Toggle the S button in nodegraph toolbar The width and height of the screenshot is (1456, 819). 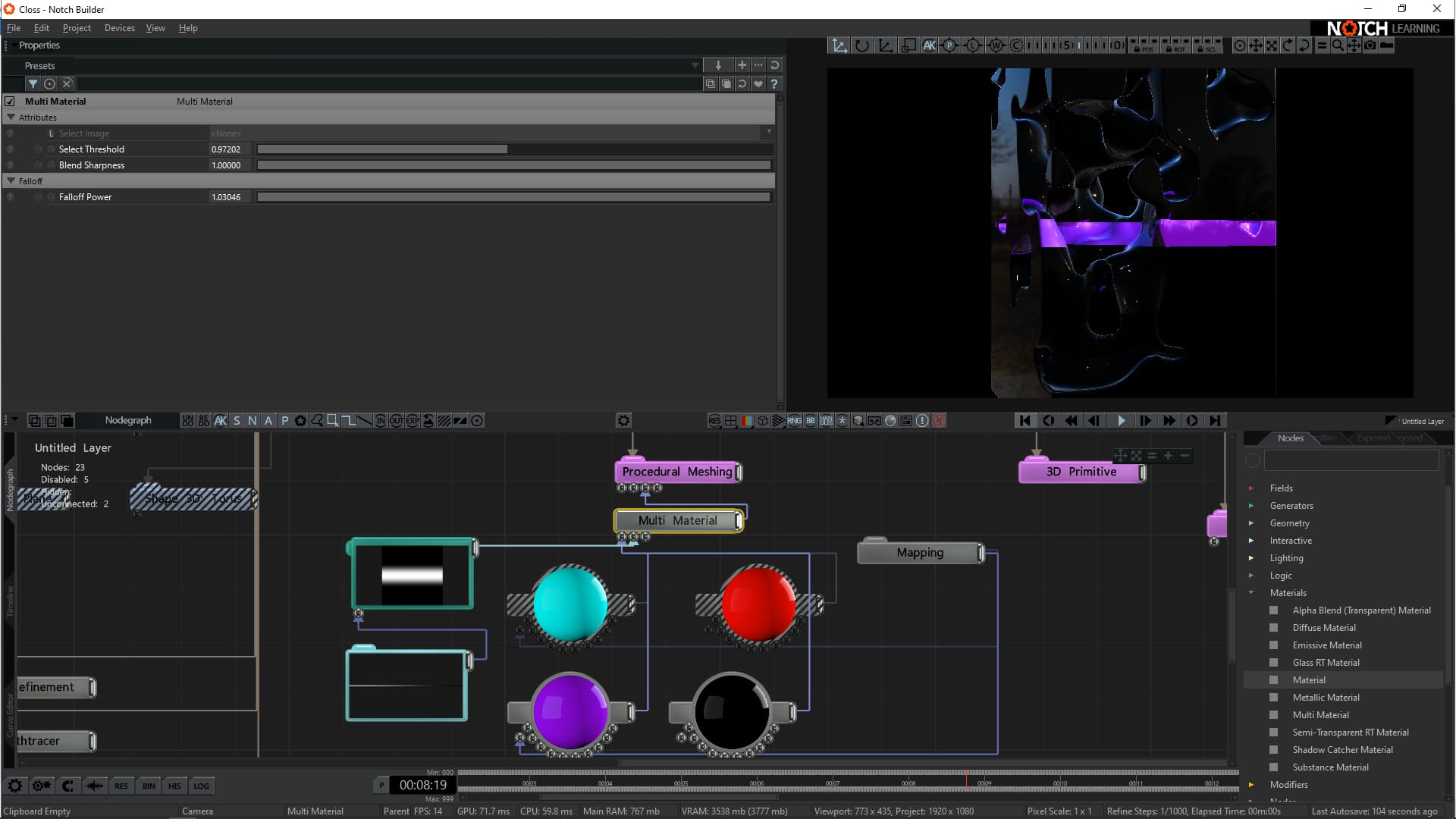tap(237, 420)
